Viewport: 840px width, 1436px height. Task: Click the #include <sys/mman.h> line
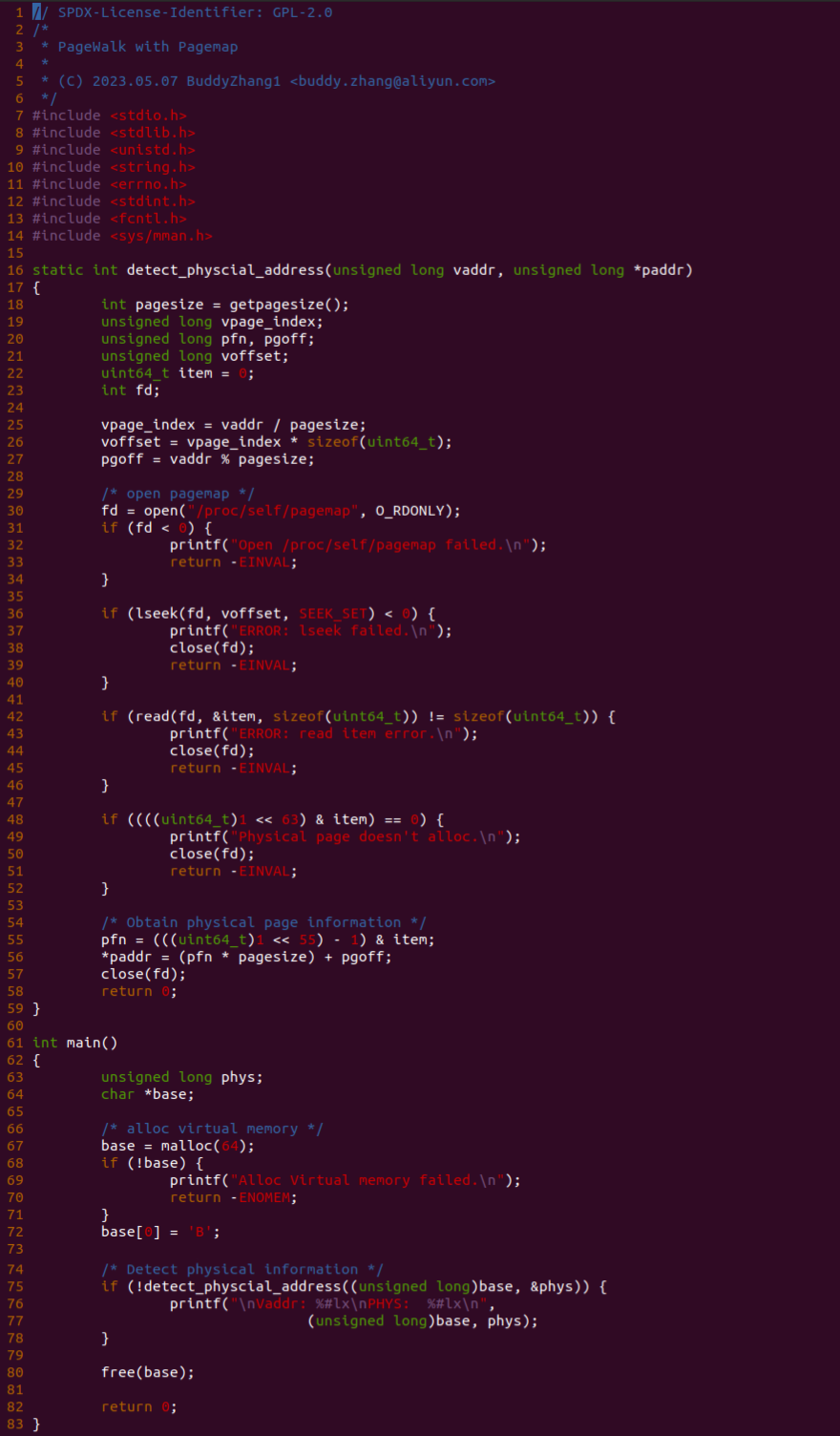tap(122, 236)
